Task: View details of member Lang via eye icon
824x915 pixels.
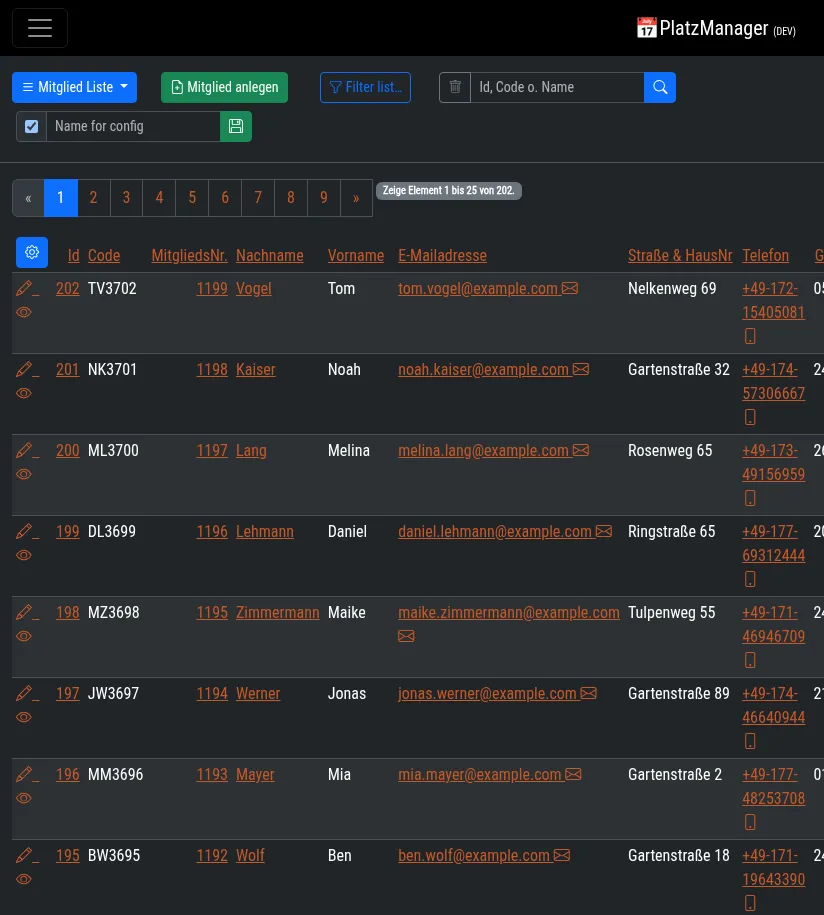Action: point(24,474)
